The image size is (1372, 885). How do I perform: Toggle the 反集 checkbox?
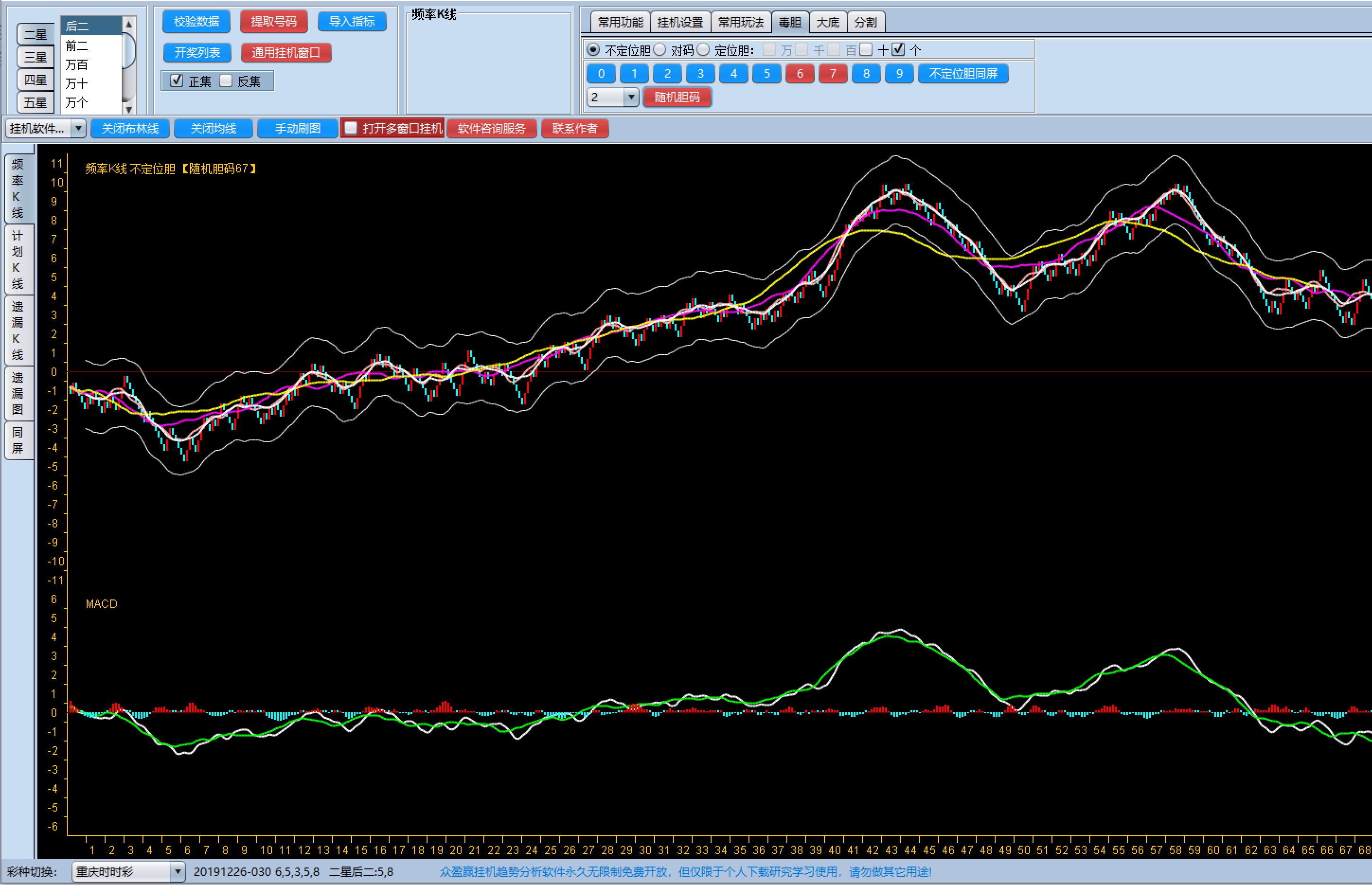[226, 80]
